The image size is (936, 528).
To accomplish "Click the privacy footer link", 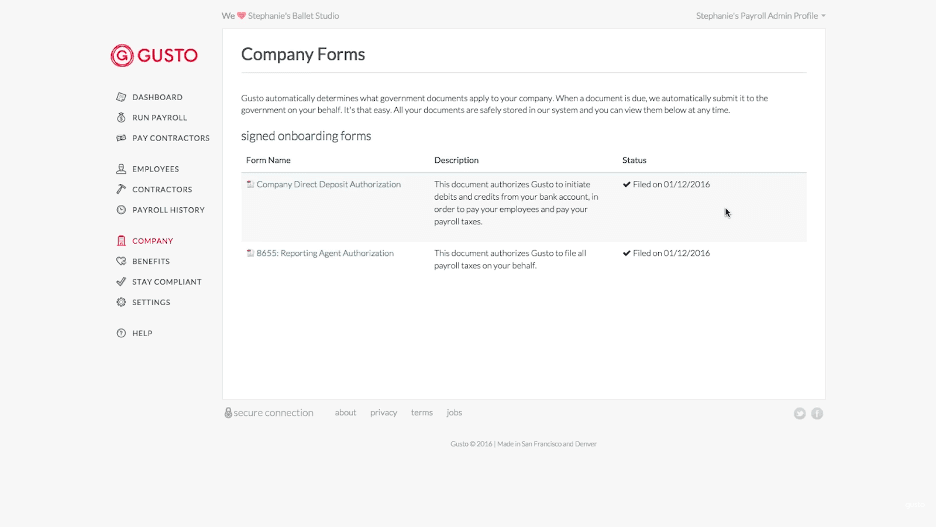I will click(383, 413).
